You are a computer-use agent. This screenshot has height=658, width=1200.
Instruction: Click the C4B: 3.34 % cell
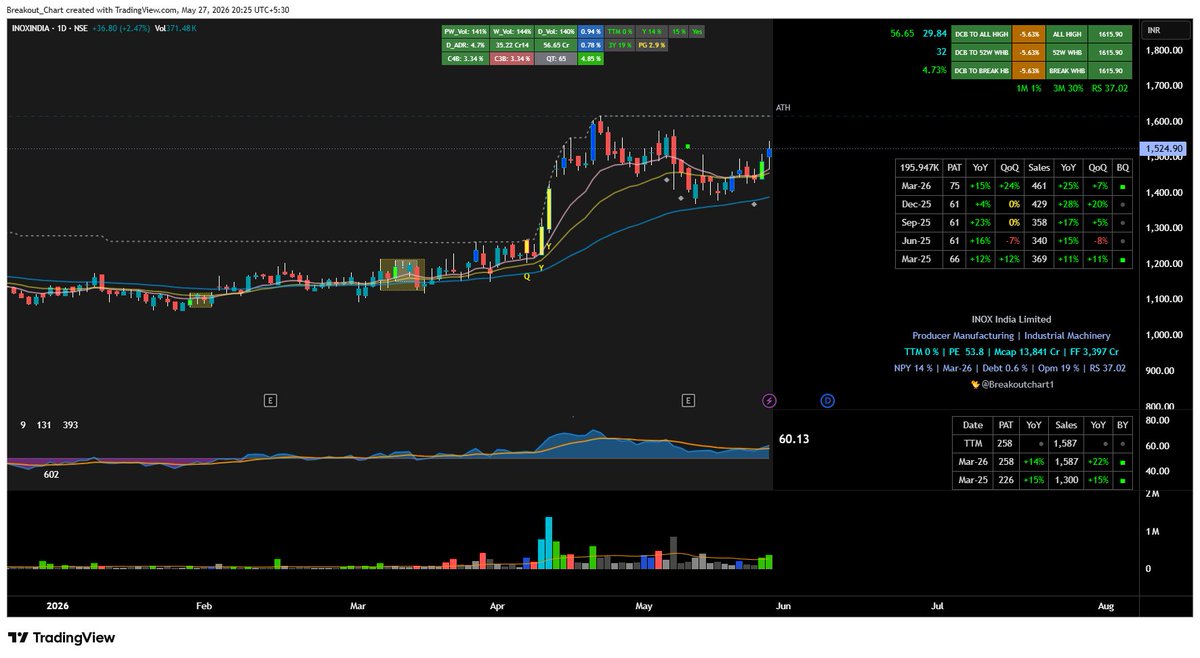[x=464, y=59]
